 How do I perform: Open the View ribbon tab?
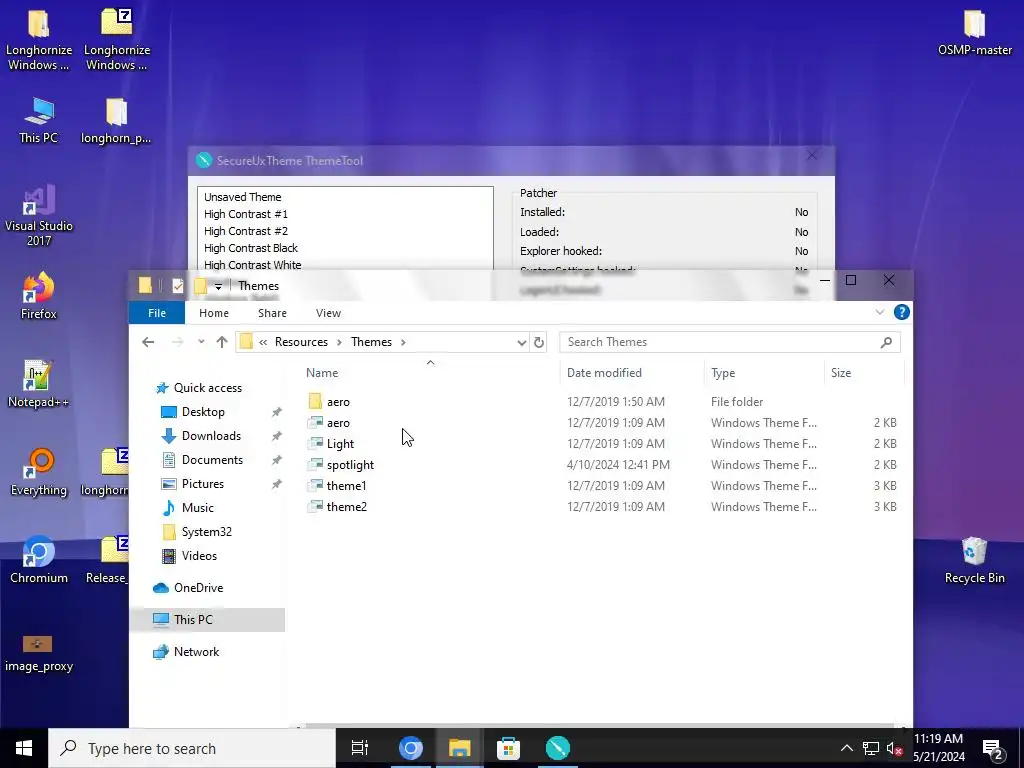coord(328,313)
